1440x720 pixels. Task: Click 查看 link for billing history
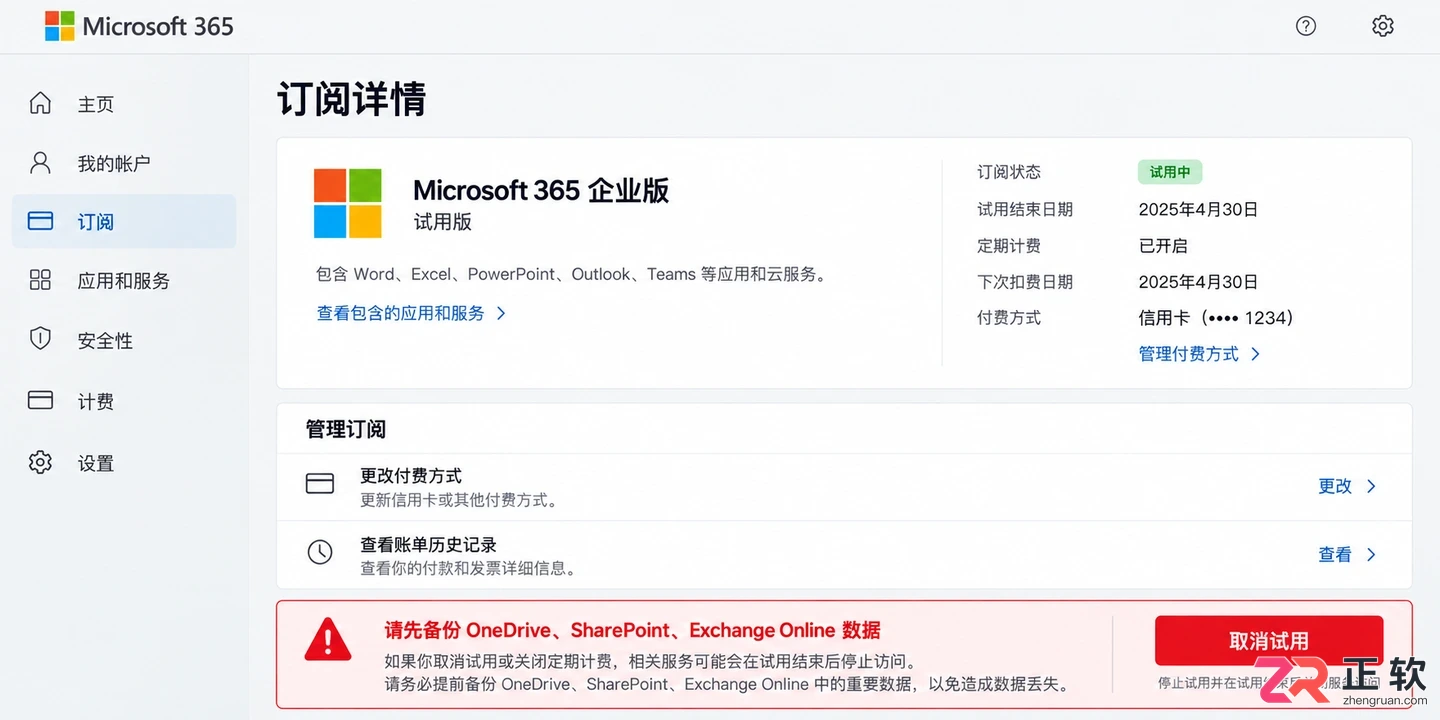pos(1335,554)
